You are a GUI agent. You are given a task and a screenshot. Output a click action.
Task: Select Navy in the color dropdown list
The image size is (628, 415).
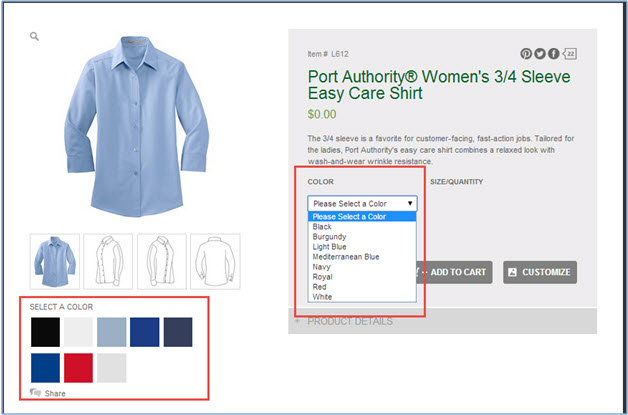pos(323,266)
